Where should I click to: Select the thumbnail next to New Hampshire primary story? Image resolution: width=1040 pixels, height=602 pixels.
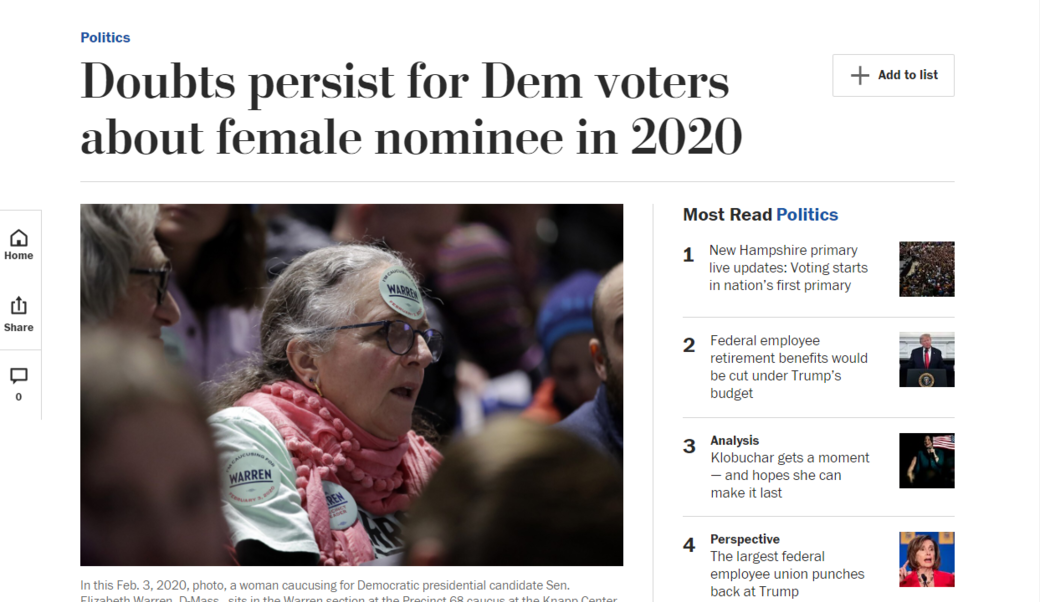pos(926,268)
